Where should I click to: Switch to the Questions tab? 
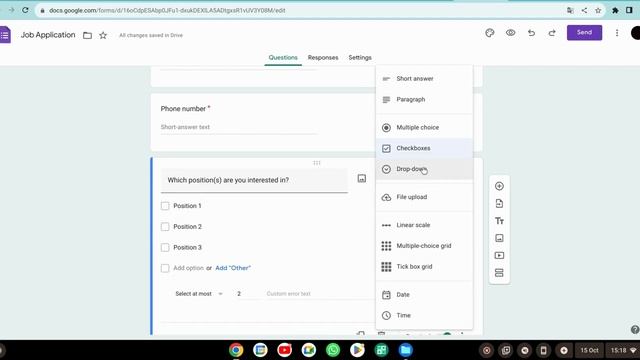pos(283,58)
